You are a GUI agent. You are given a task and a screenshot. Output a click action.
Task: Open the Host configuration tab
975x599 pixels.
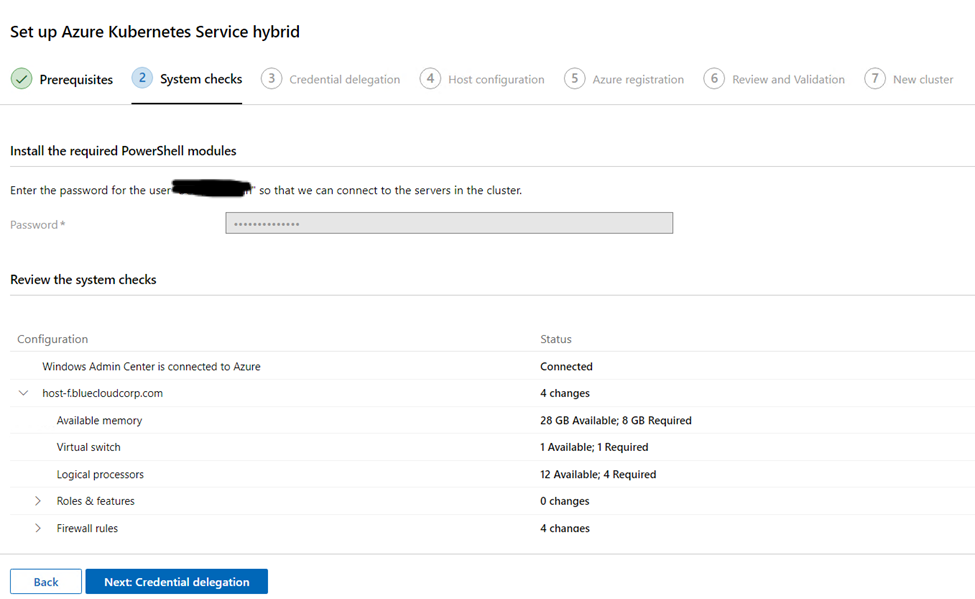482,79
